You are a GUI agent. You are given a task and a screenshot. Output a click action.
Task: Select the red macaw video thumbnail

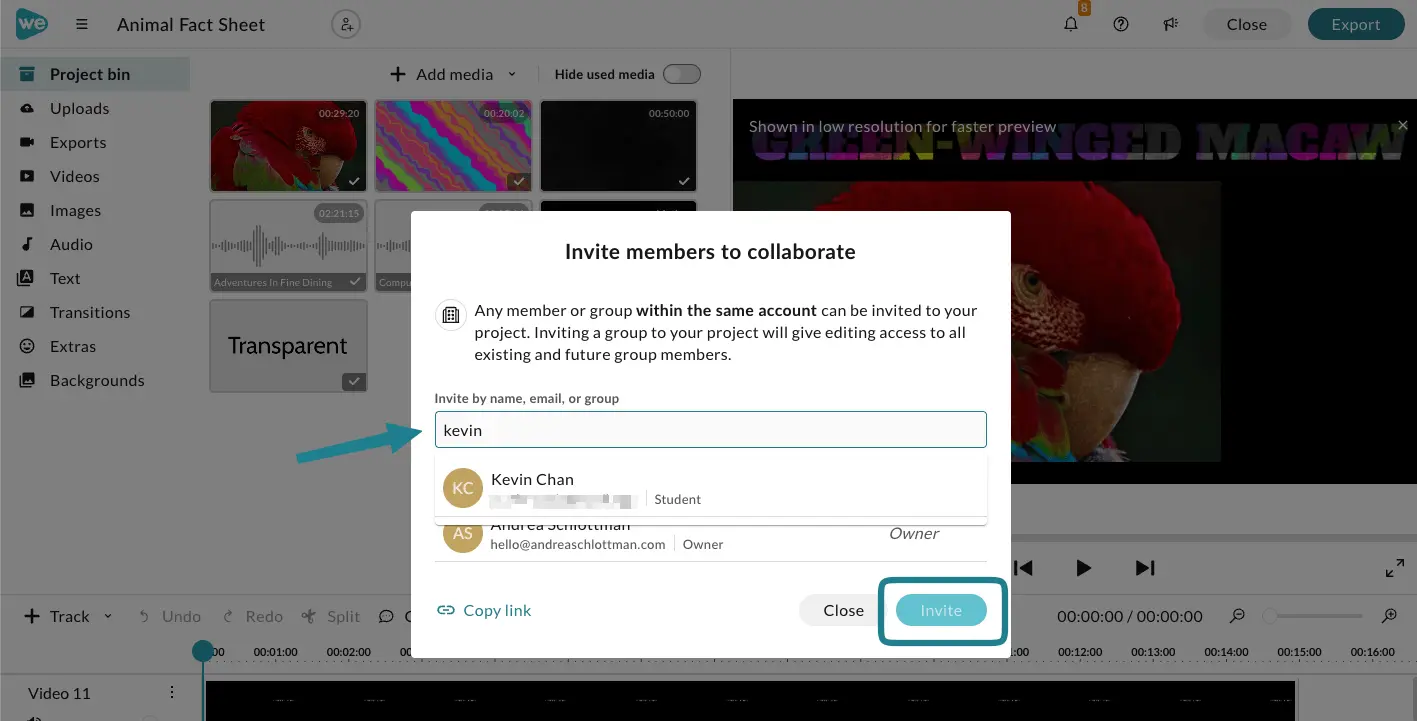(289, 146)
